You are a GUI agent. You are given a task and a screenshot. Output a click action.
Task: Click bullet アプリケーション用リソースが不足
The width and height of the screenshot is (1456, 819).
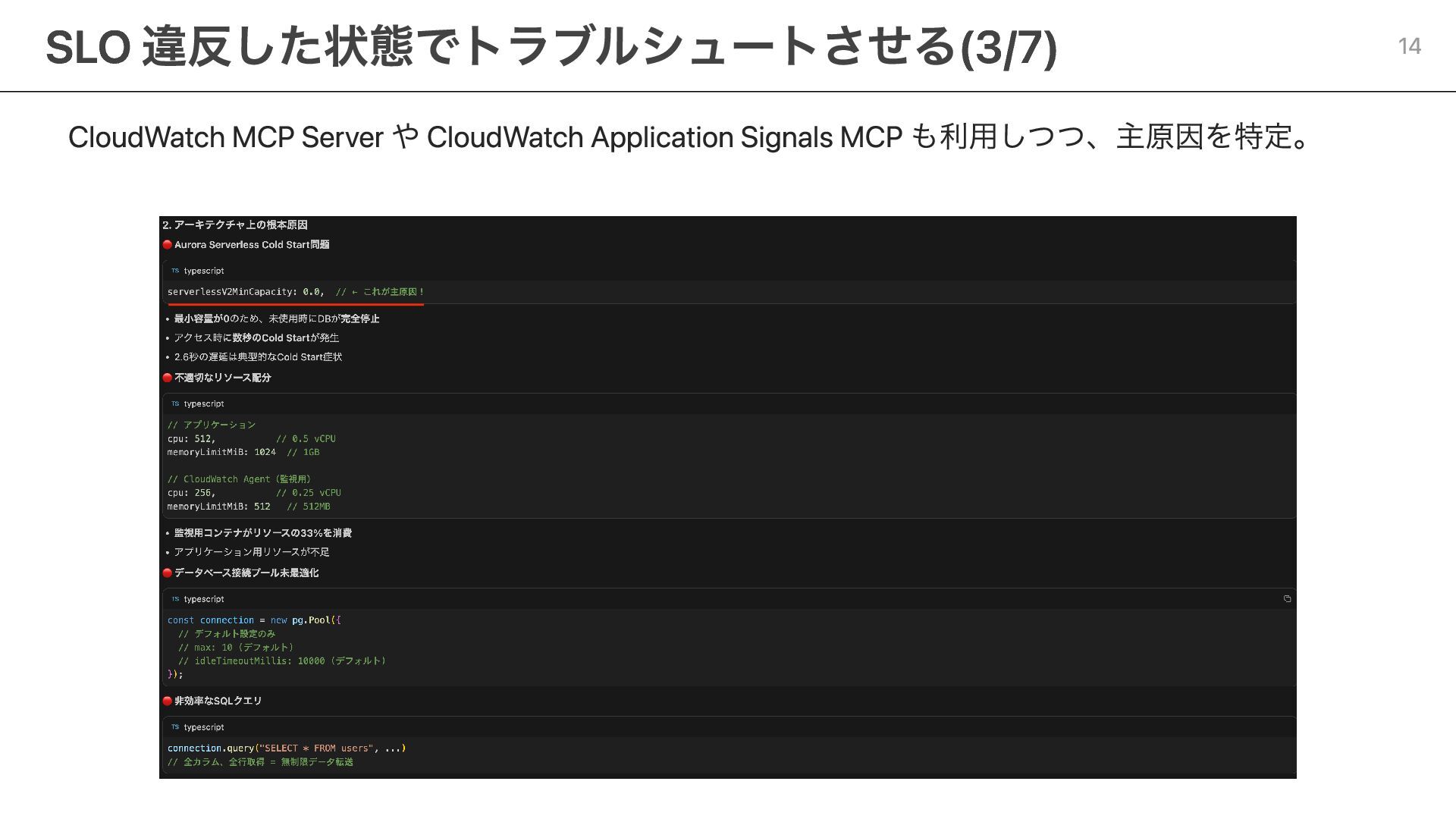tap(252, 552)
